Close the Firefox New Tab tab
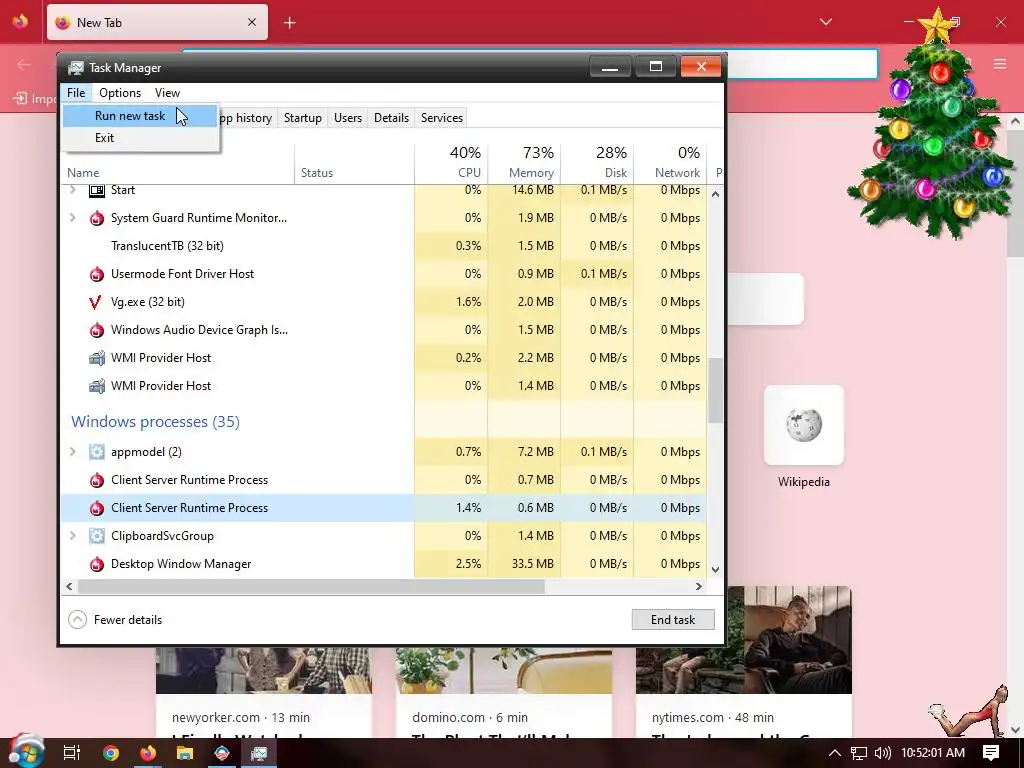Screen dimensions: 1024x768 252,22
